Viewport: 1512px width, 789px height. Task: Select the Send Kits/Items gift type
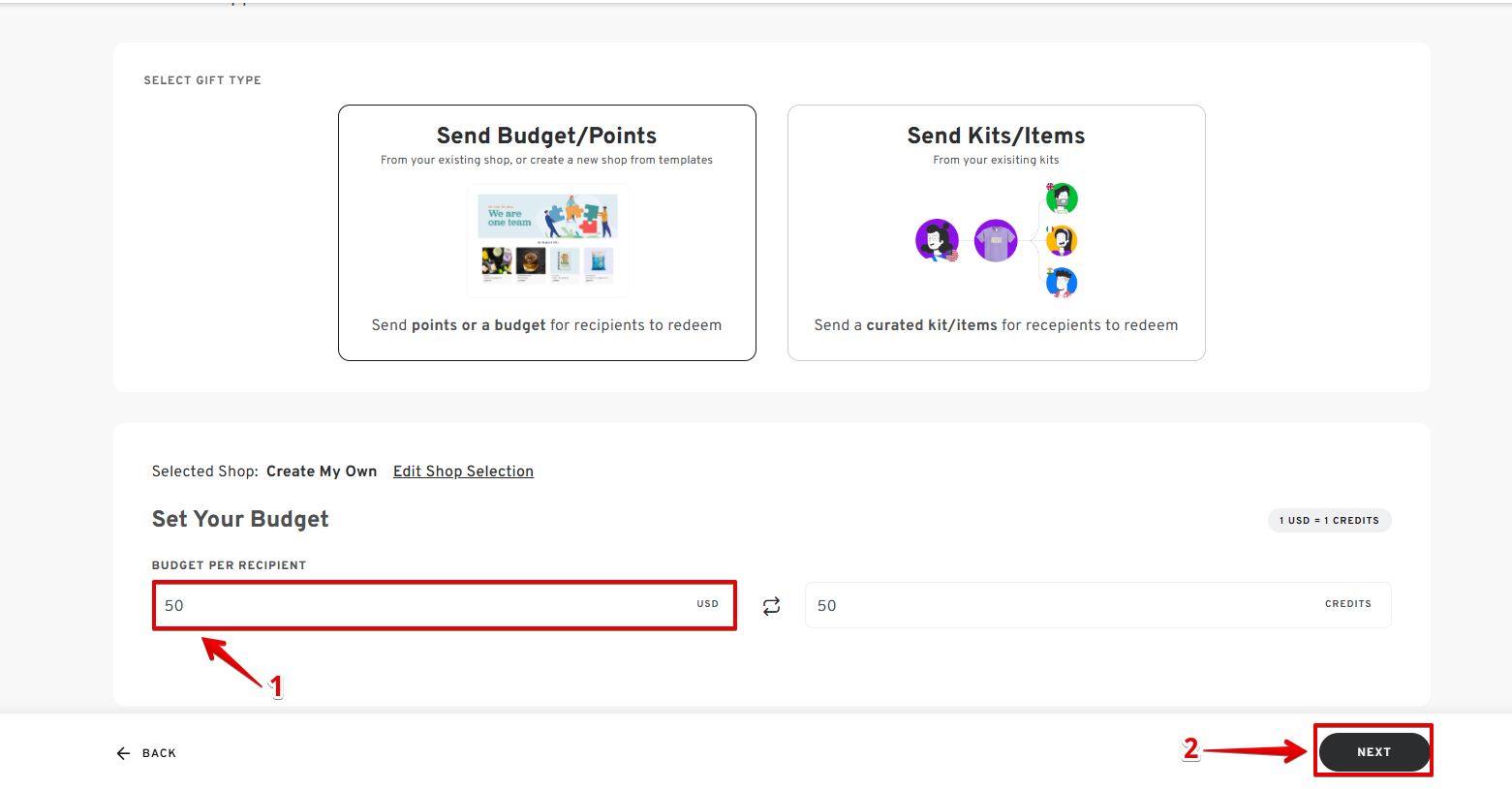[x=996, y=232]
